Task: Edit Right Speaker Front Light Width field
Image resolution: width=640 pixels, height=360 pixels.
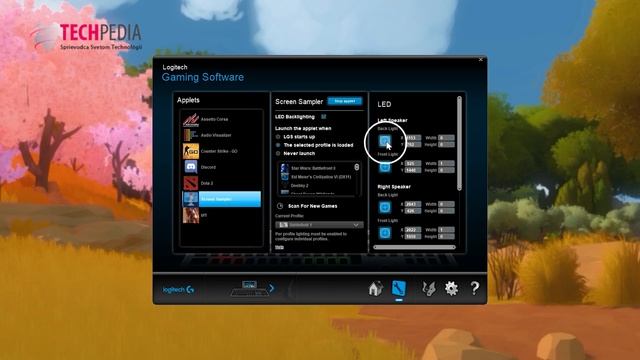Action: (446, 230)
